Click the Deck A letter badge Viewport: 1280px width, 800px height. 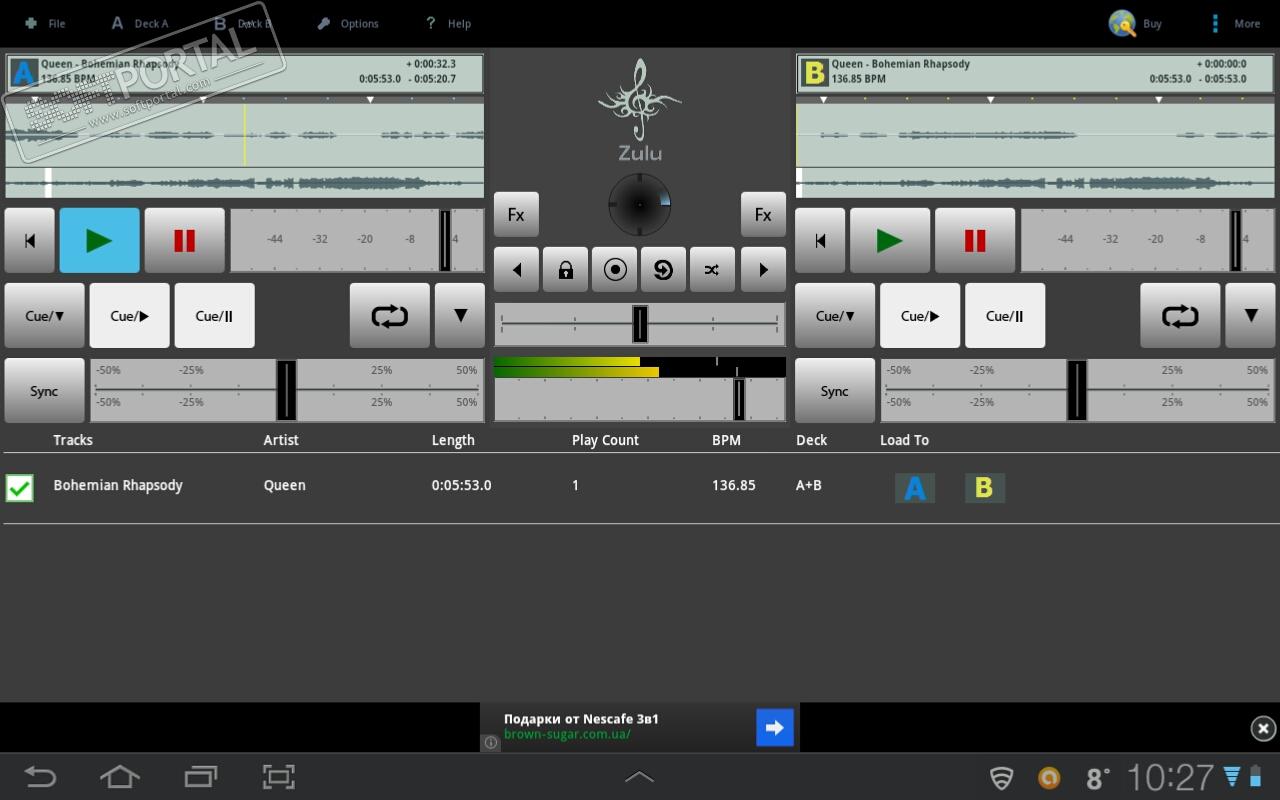point(23,73)
